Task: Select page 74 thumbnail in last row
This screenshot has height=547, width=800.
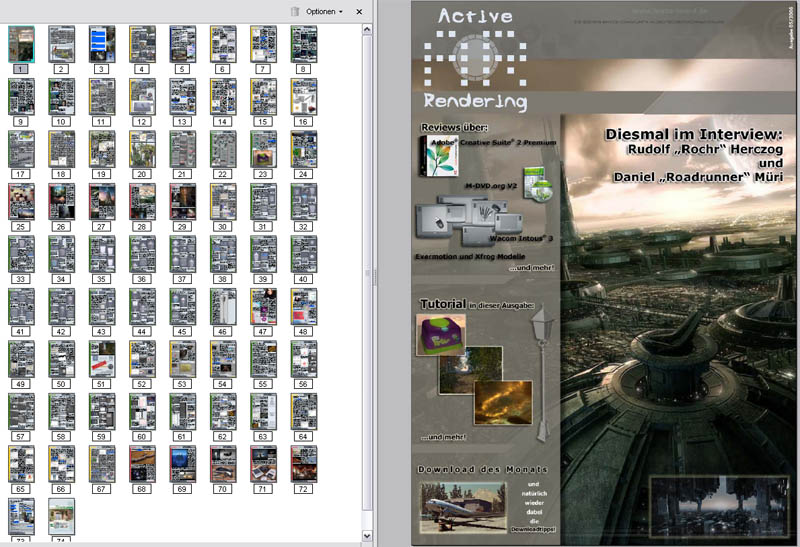Action: [61, 517]
